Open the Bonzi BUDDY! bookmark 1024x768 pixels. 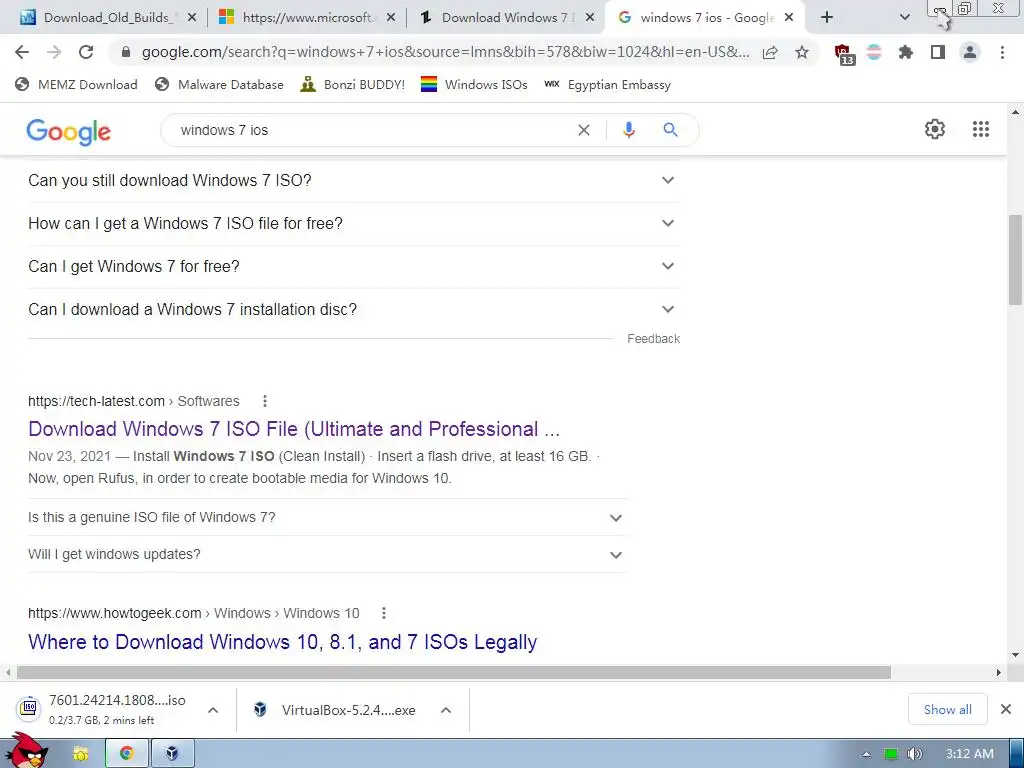pyautogui.click(x=353, y=84)
